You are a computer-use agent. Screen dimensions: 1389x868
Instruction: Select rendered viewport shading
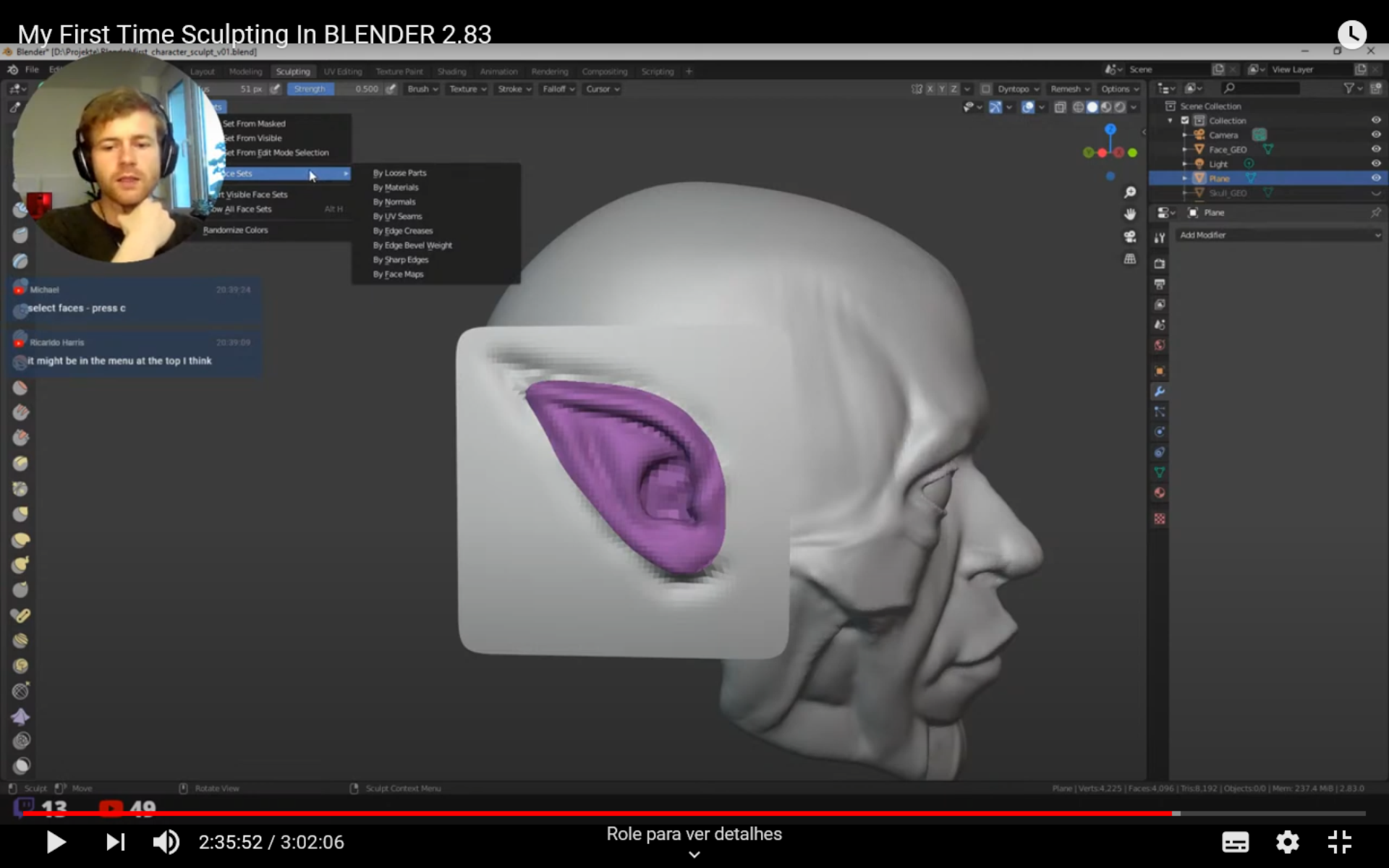[x=1120, y=107]
